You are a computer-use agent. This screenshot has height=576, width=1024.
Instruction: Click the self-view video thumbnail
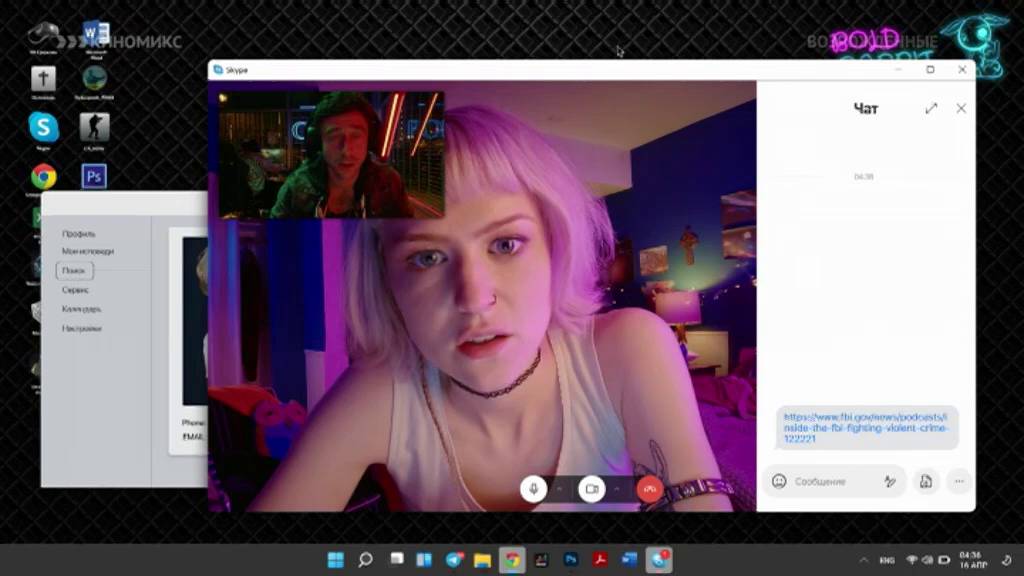tap(332, 154)
